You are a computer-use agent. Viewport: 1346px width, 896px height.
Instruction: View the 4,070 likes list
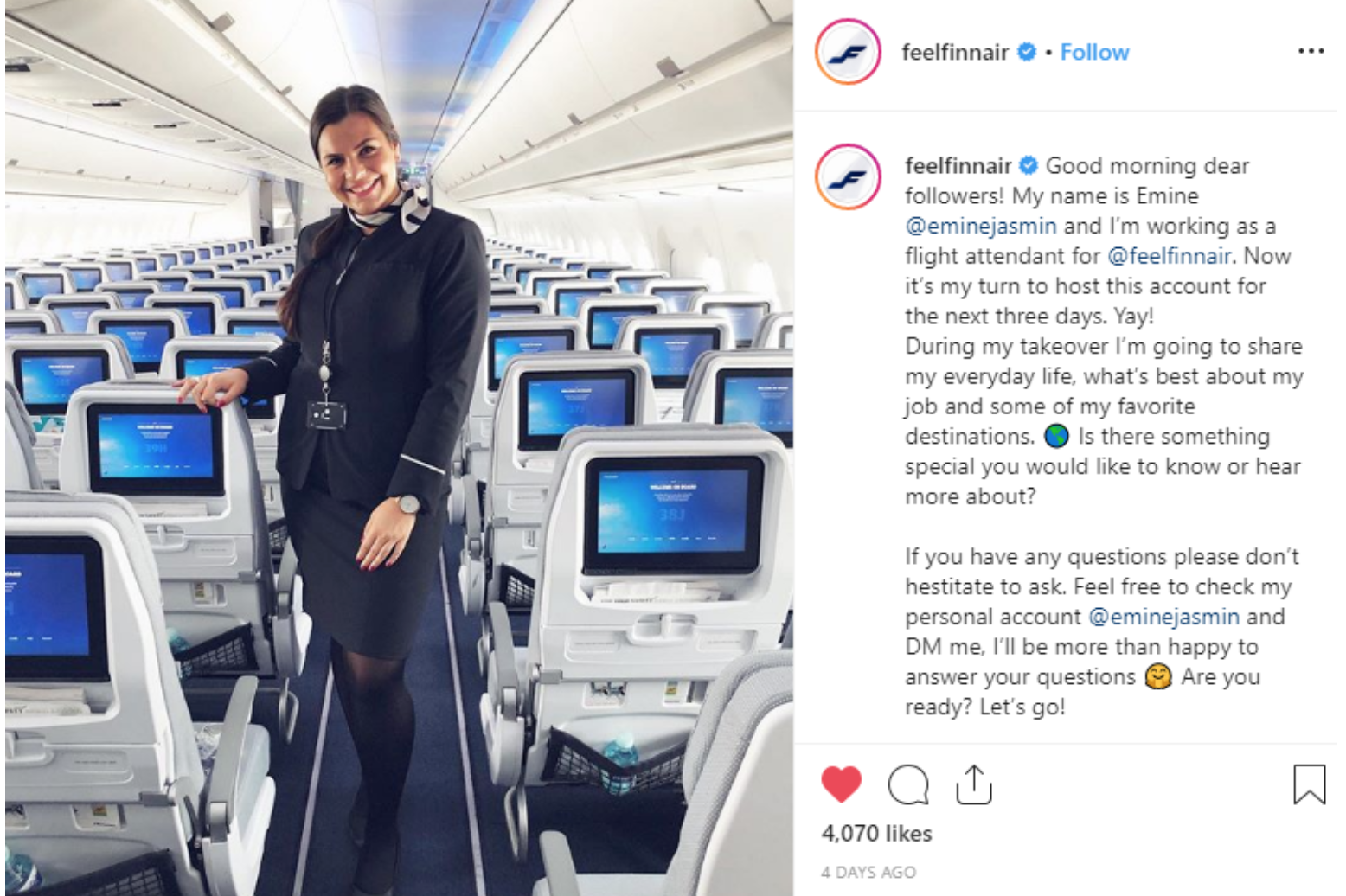pyautogui.click(x=876, y=834)
